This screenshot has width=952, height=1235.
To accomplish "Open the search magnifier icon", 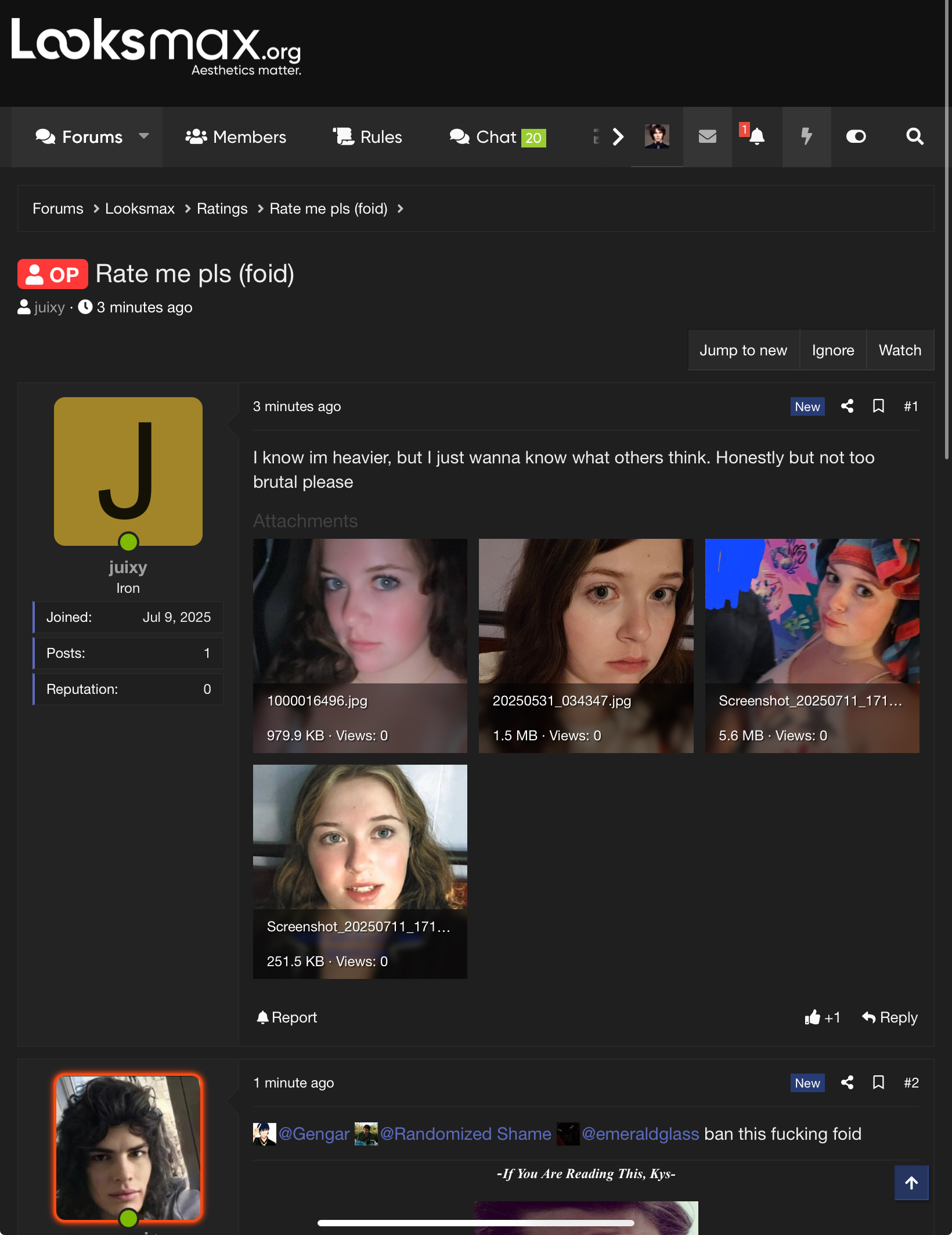I will click(915, 137).
